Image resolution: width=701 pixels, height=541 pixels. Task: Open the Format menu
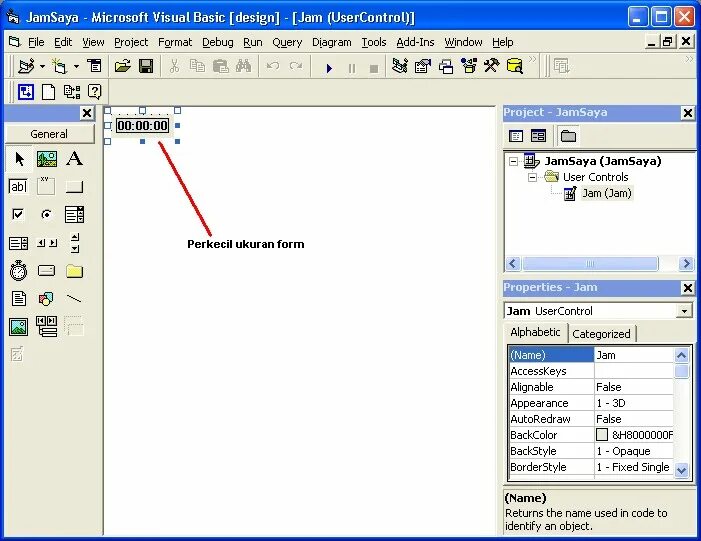click(x=175, y=42)
